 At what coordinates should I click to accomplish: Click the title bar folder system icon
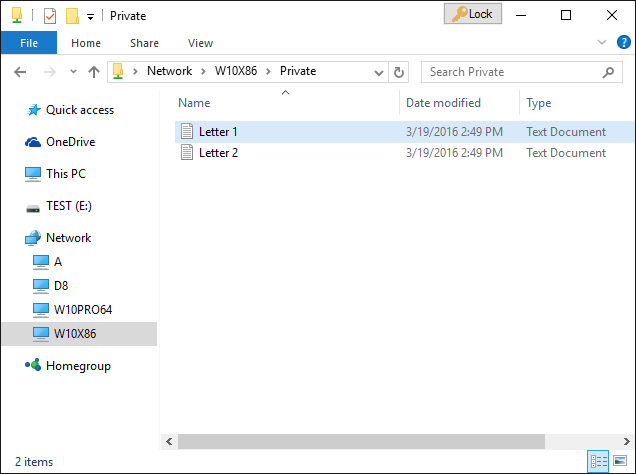click(17, 15)
